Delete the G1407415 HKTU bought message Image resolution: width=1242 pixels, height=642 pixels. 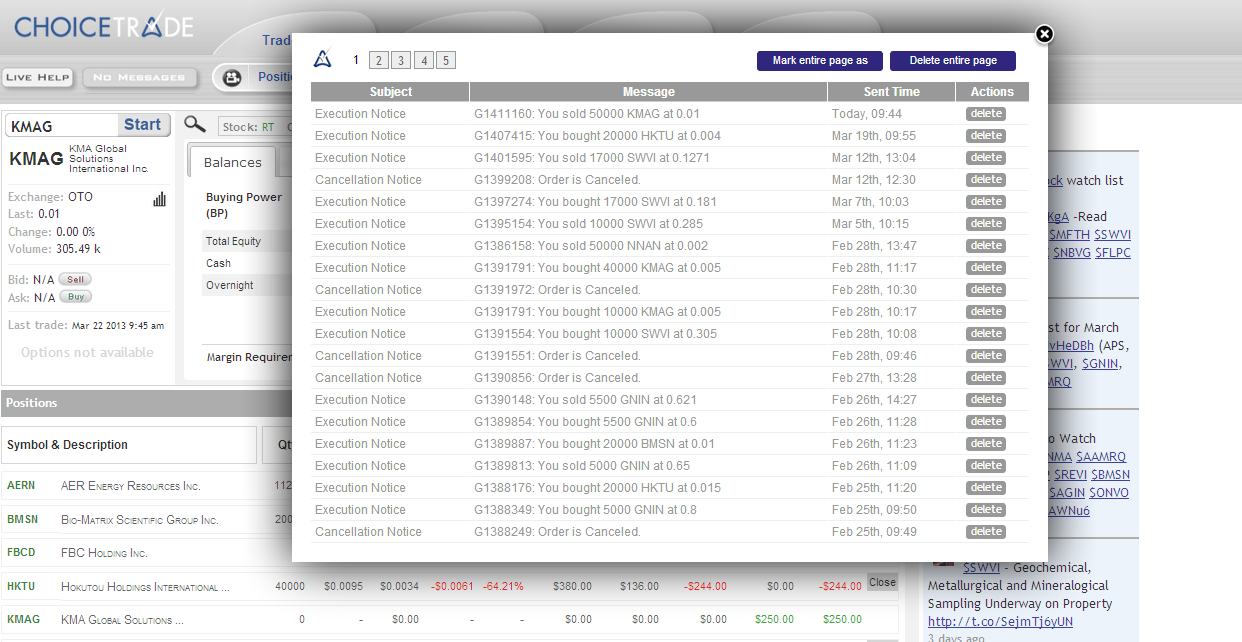[986, 136]
